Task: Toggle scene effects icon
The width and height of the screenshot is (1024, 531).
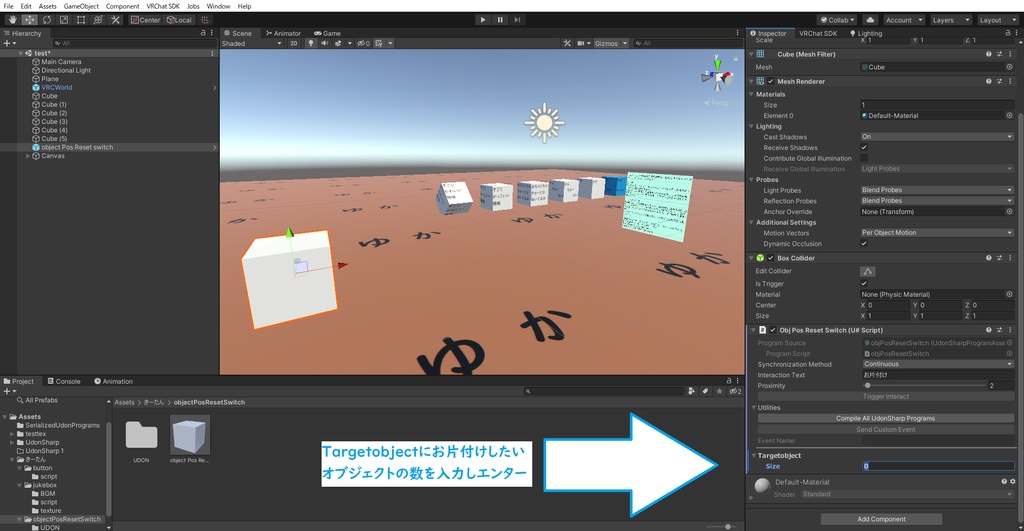Action: point(338,43)
